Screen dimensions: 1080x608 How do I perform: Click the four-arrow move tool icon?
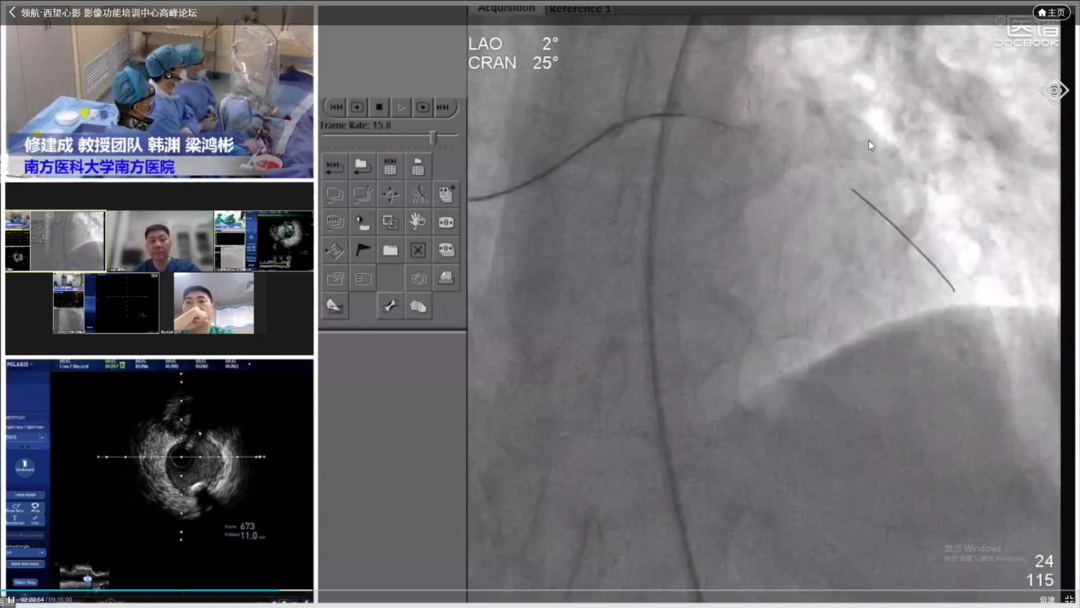390,194
